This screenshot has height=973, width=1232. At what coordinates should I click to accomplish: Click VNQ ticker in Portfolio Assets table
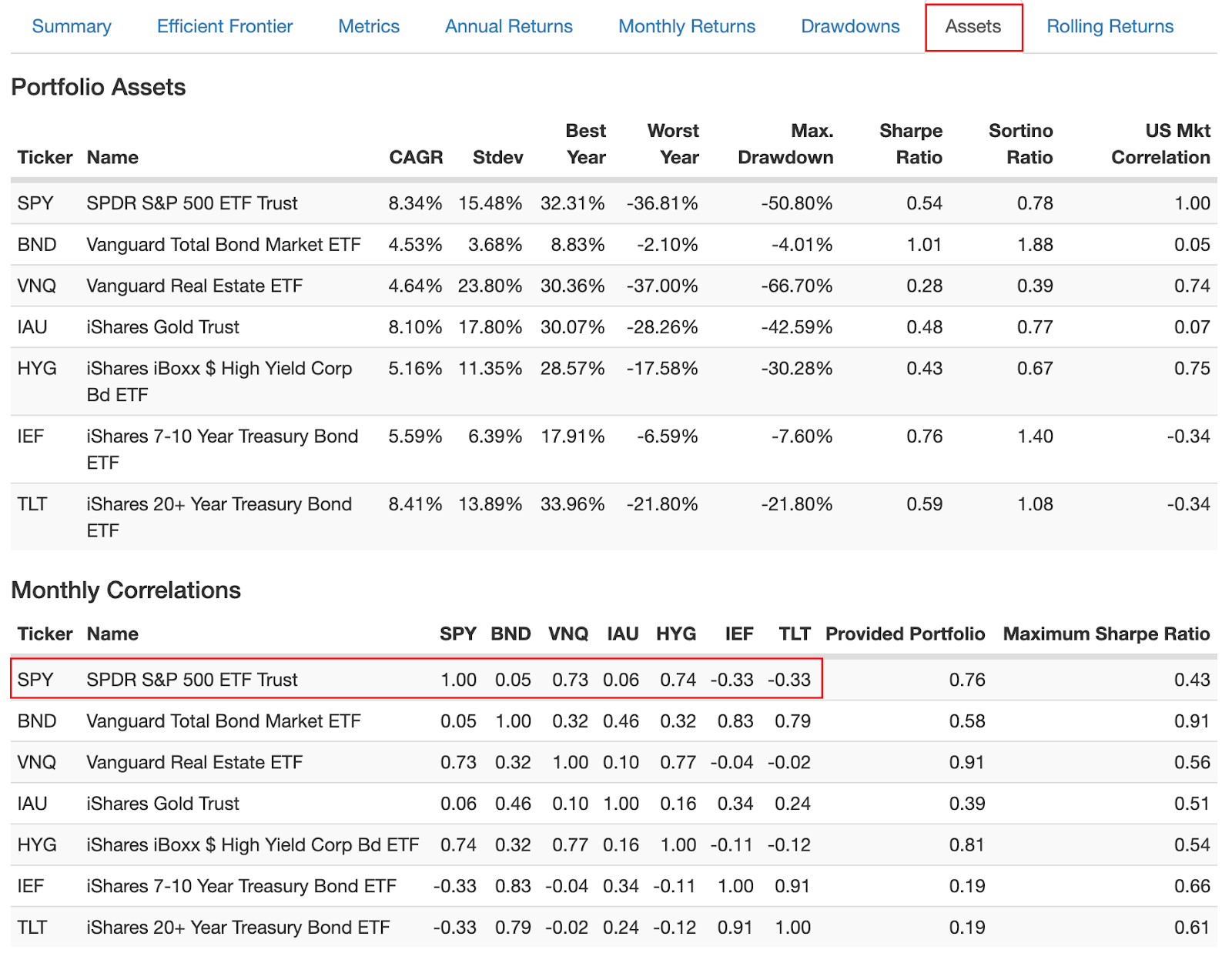click(37, 286)
